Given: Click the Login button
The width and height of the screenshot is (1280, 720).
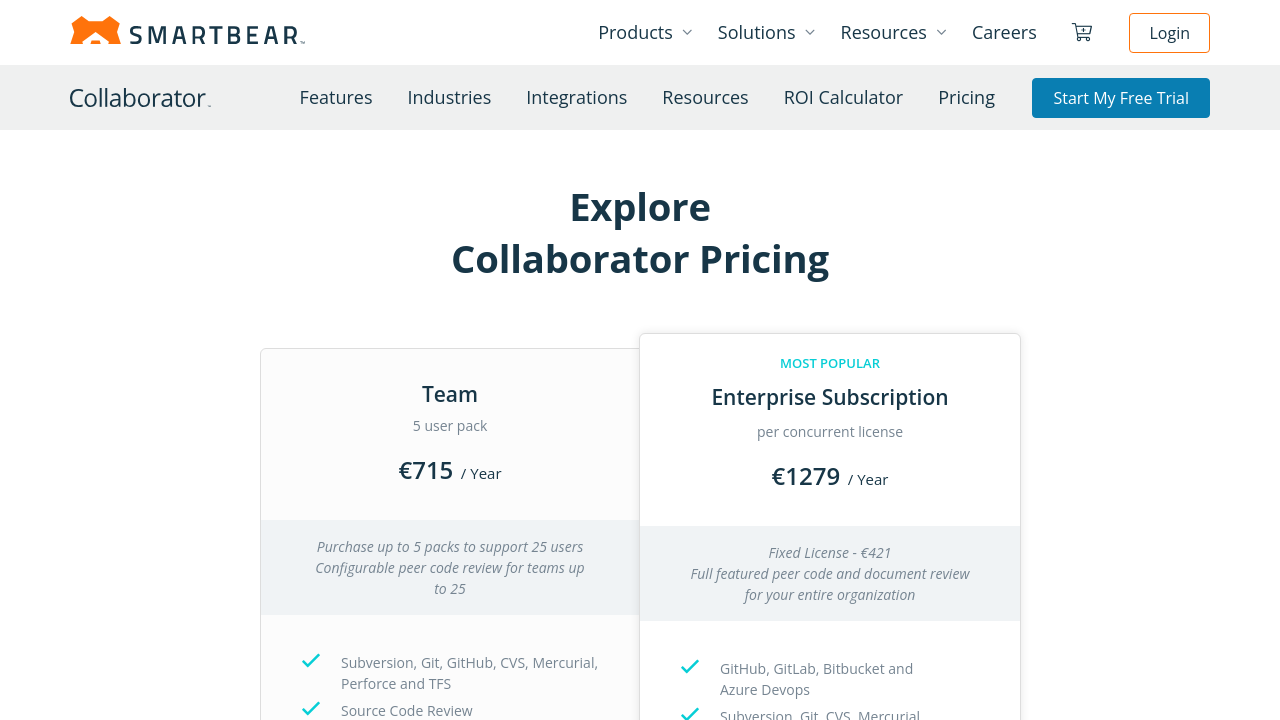Looking at the screenshot, I should (1169, 33).
